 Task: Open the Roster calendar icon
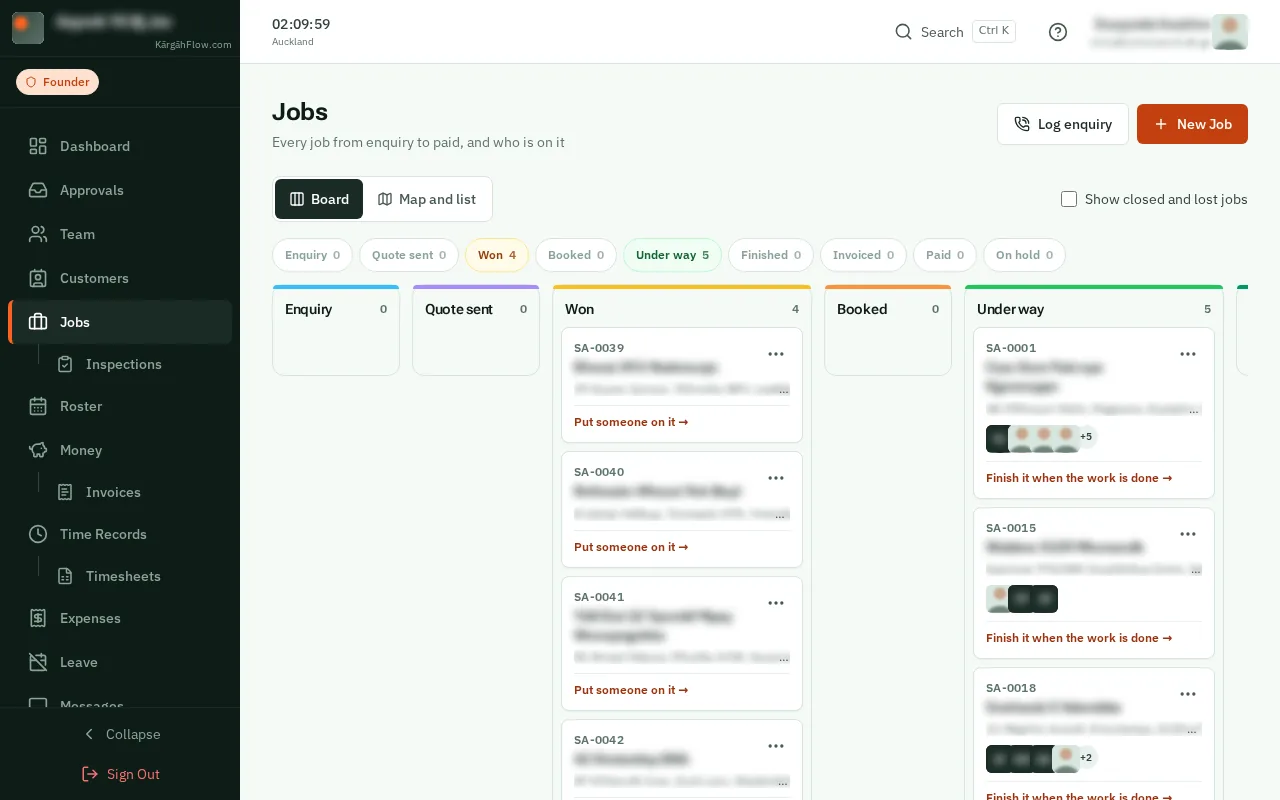[38, 406]
